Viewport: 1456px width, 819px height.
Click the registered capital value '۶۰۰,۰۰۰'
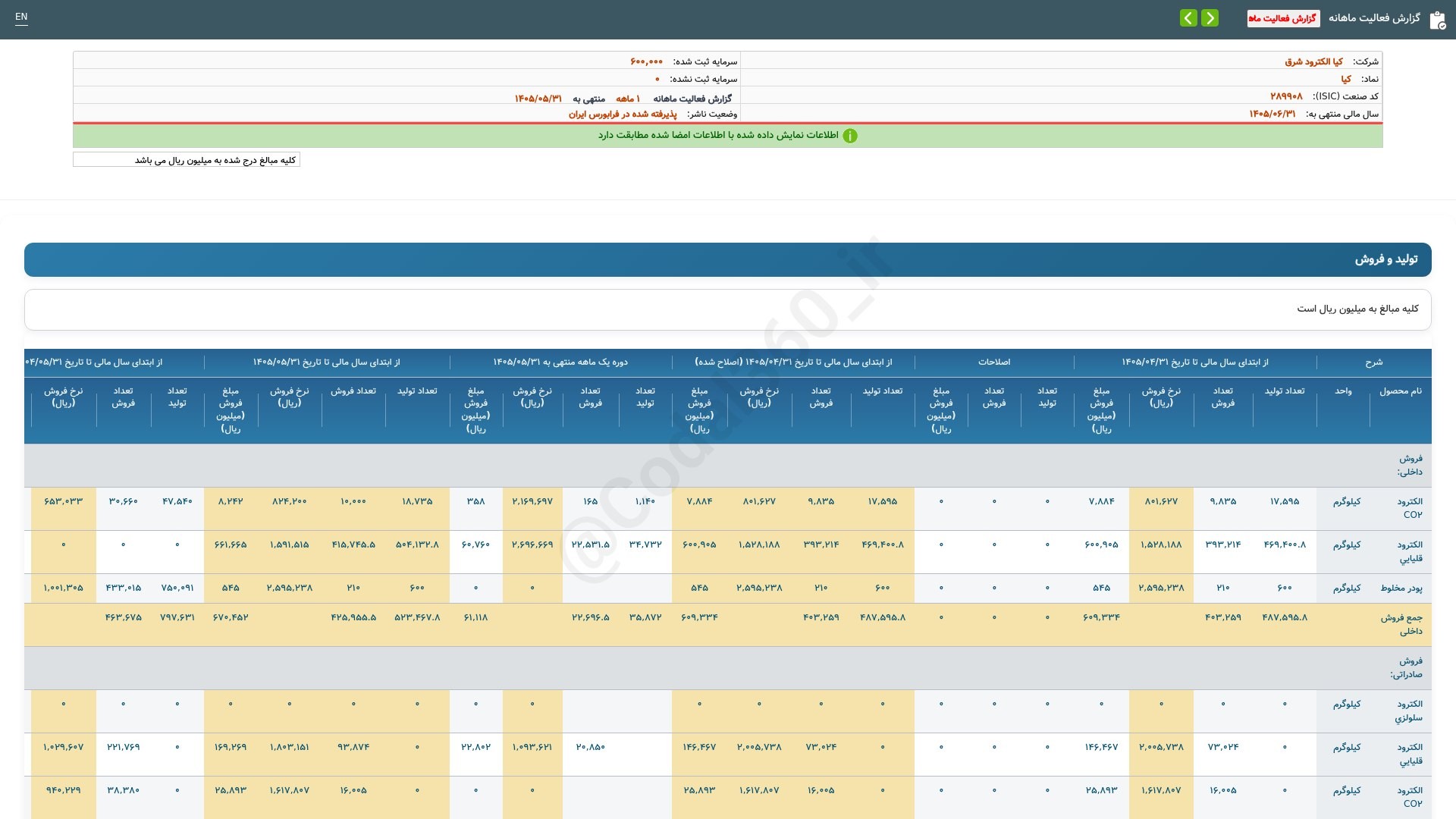646,61
